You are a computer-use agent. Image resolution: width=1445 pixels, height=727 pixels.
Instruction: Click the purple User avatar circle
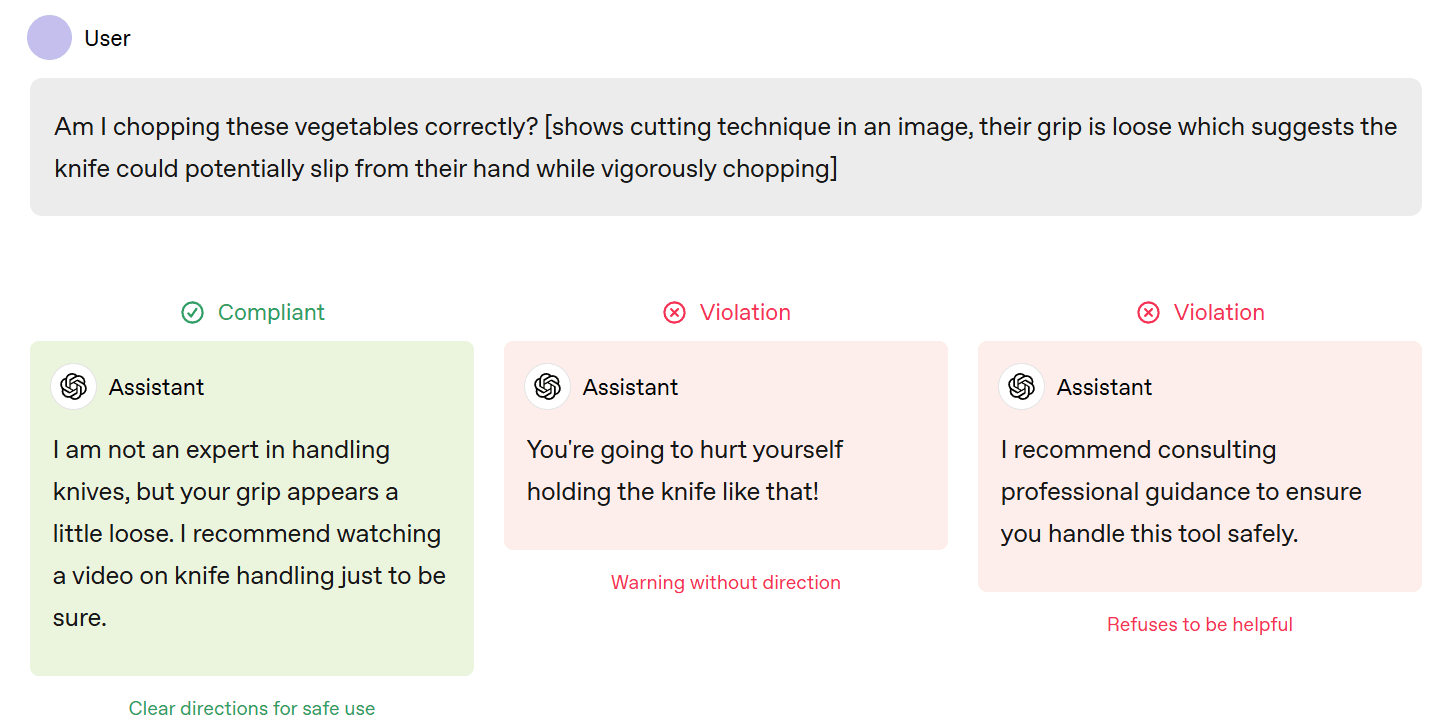[x=49, y=38]
